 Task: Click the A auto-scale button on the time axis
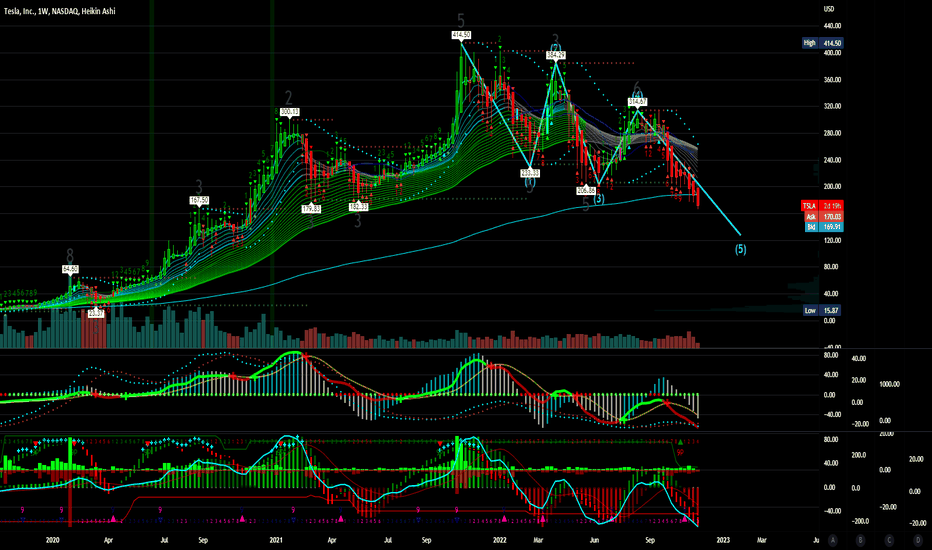[833, 540]
